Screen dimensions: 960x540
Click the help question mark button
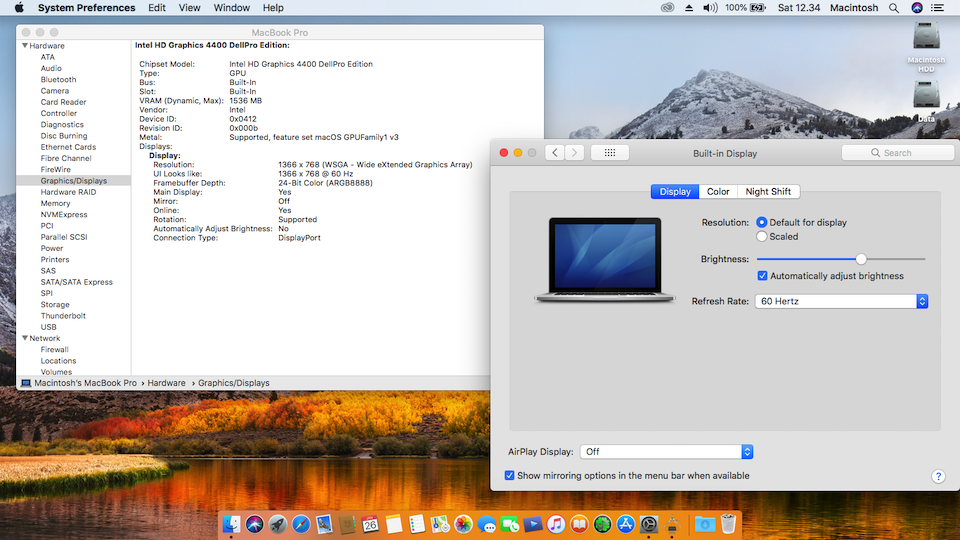click(x=938, y=477)
